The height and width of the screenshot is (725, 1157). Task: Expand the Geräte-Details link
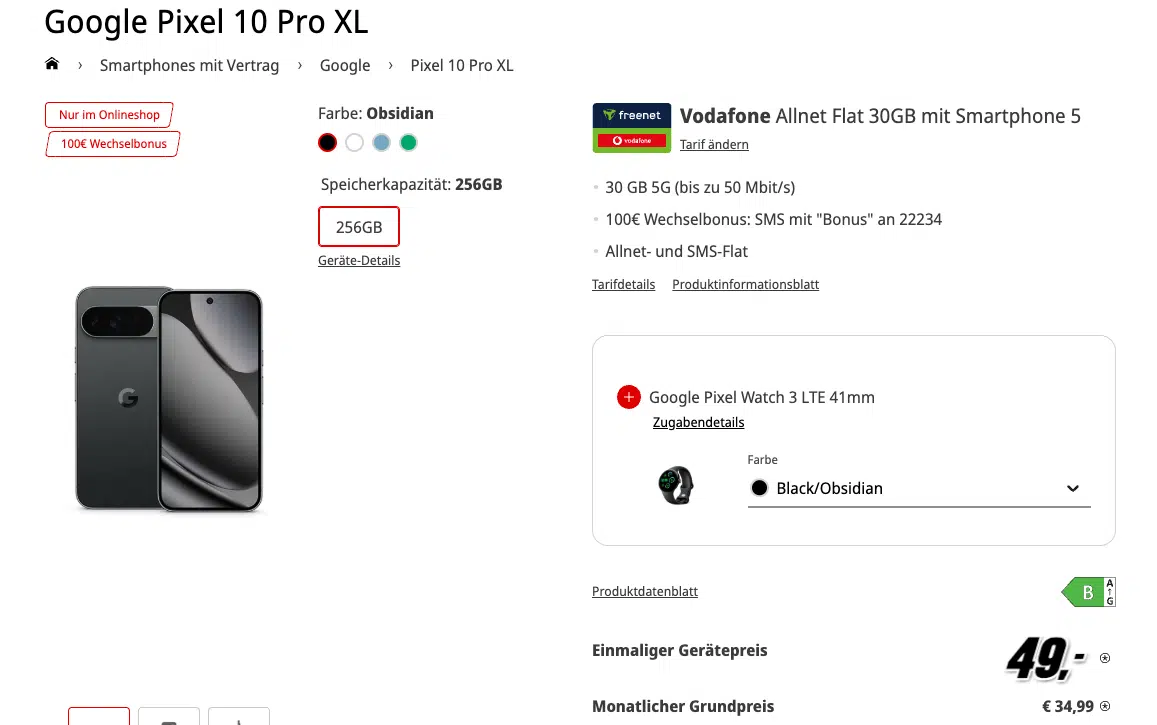(359, 261)
